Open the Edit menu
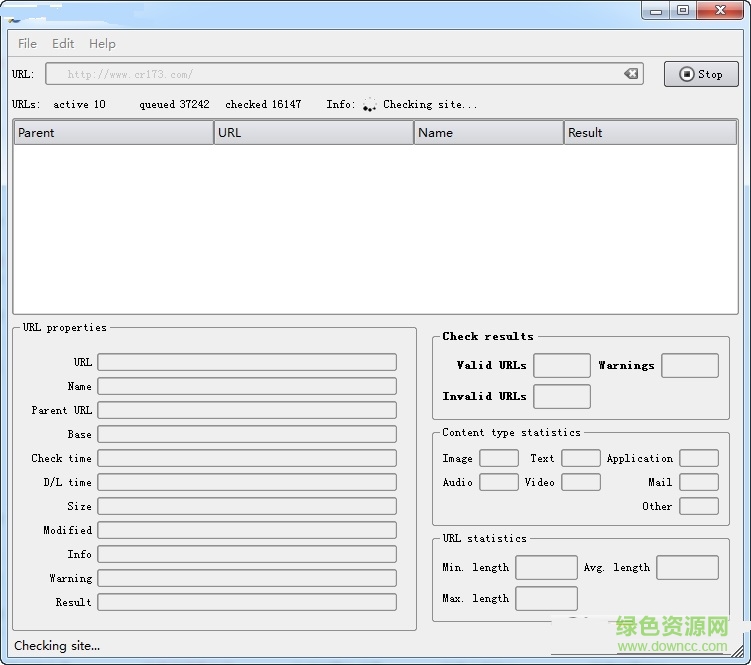751x665 pixels. [x=63, y=44]
